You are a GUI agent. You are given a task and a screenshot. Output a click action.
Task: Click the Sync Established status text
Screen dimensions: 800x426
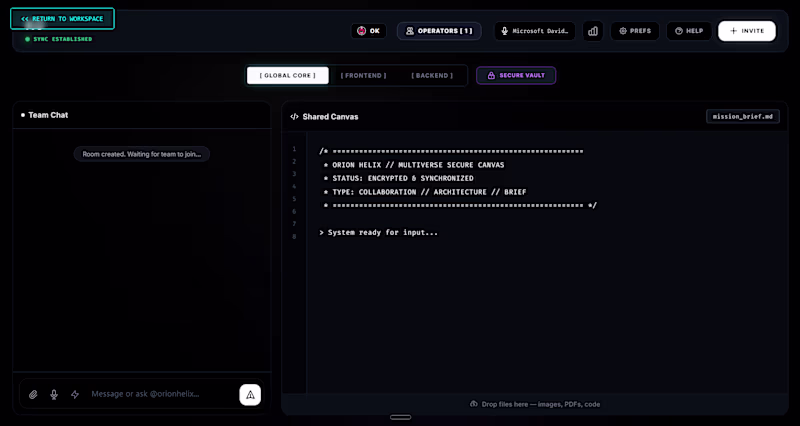[x=63, y=39]
